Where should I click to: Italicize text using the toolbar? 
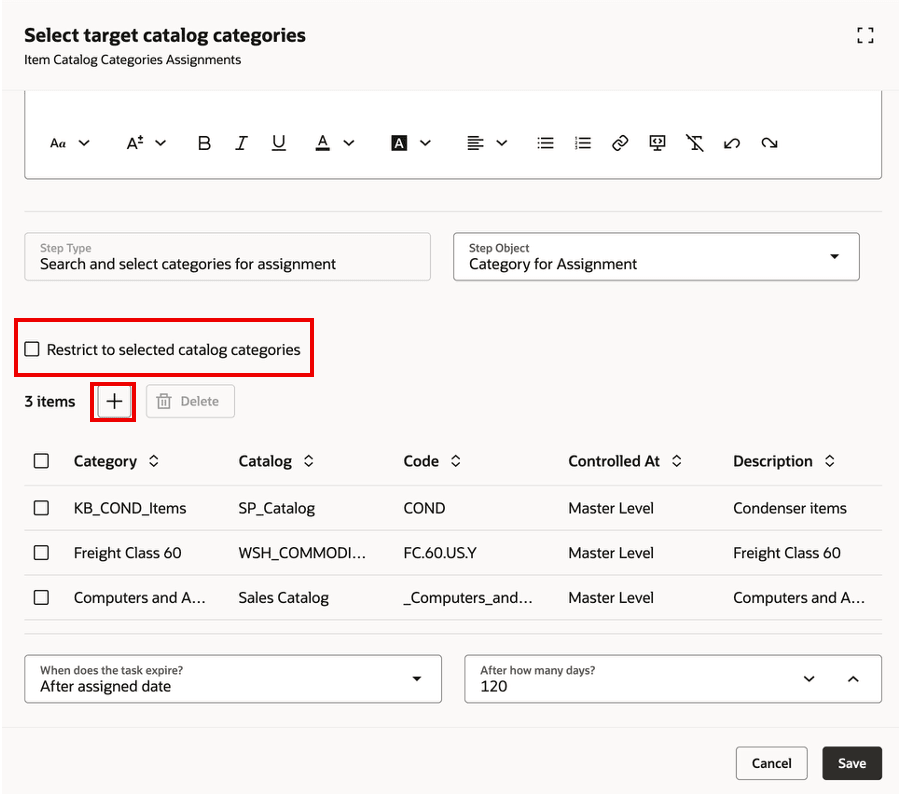[241, 143]
